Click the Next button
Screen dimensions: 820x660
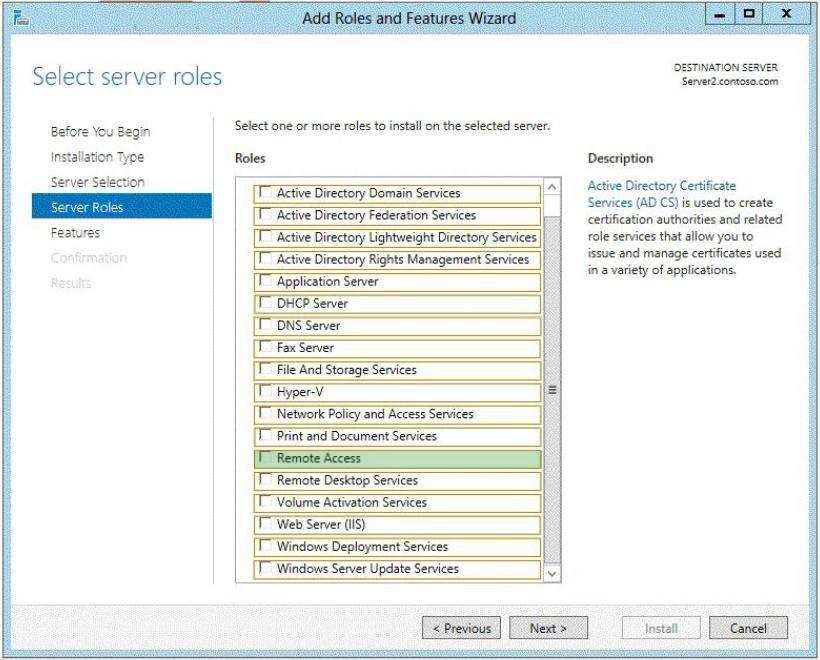pos(548,628)
